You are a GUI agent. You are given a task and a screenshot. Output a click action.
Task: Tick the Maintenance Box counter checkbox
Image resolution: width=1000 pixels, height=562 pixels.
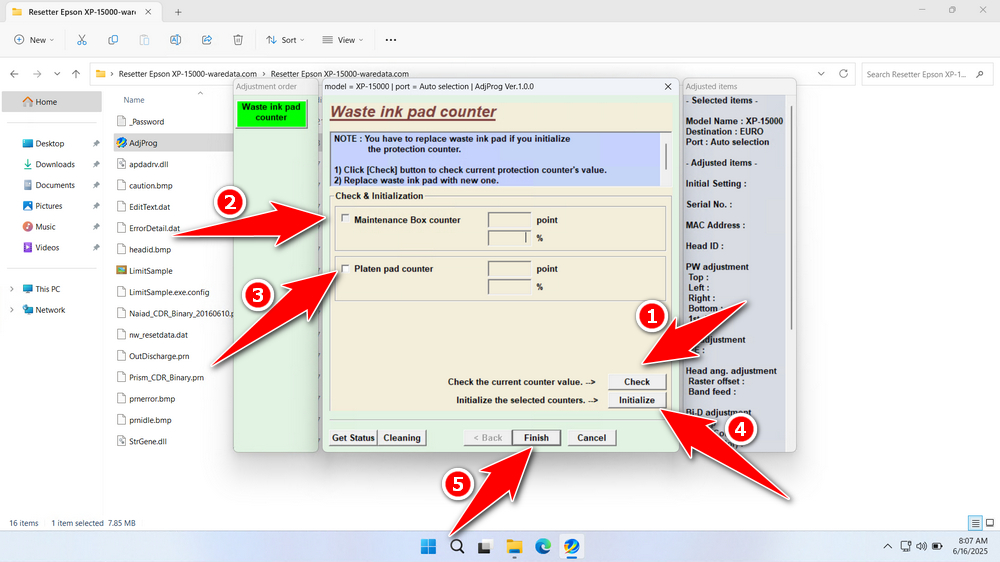click(345, 218)
